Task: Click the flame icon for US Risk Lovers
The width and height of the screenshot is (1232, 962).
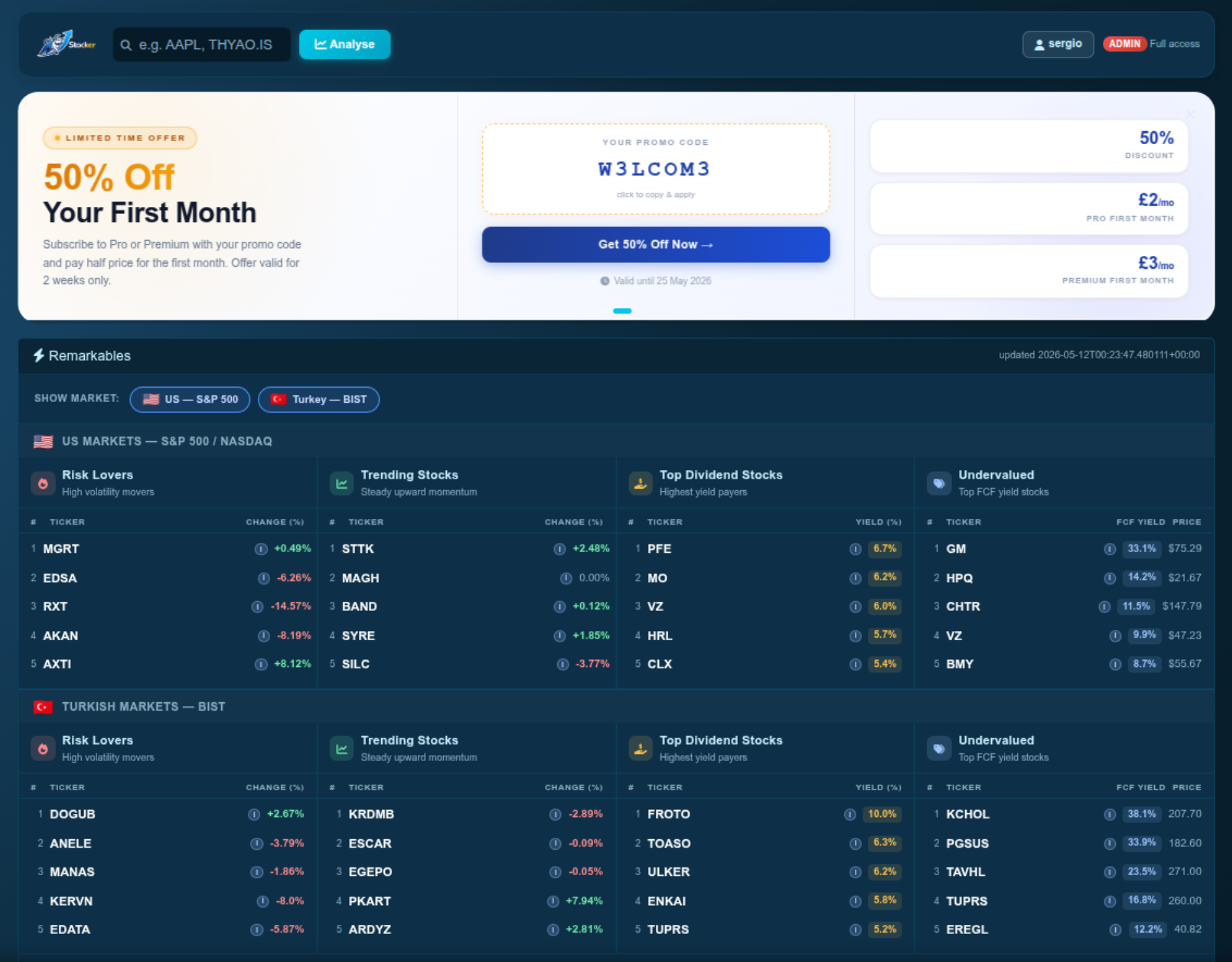Action: pyautogui.click(x=43, y=484)
